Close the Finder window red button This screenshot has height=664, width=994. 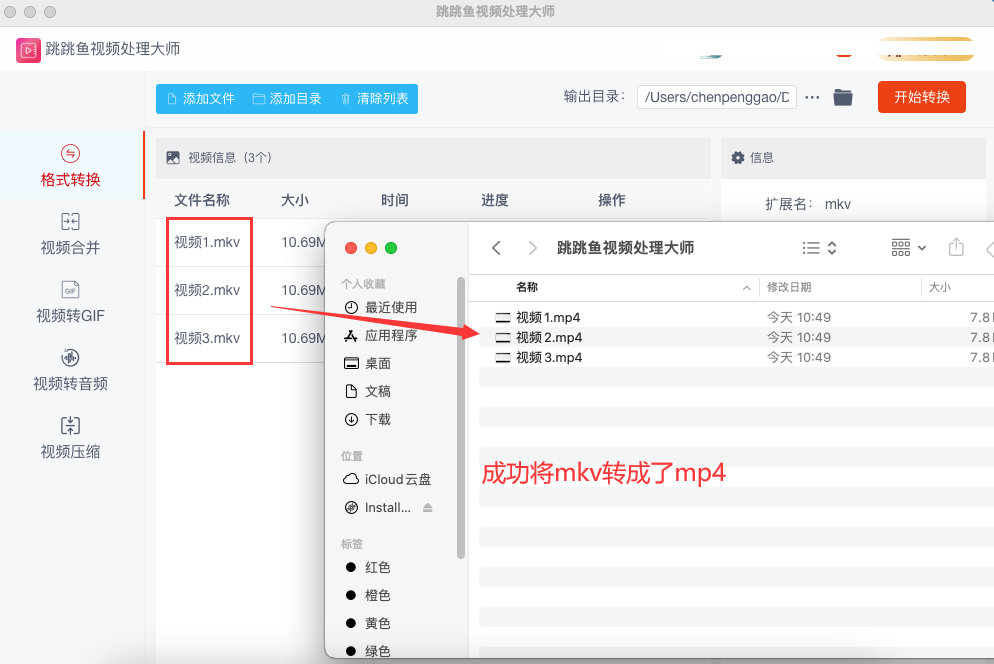point(351,248)
